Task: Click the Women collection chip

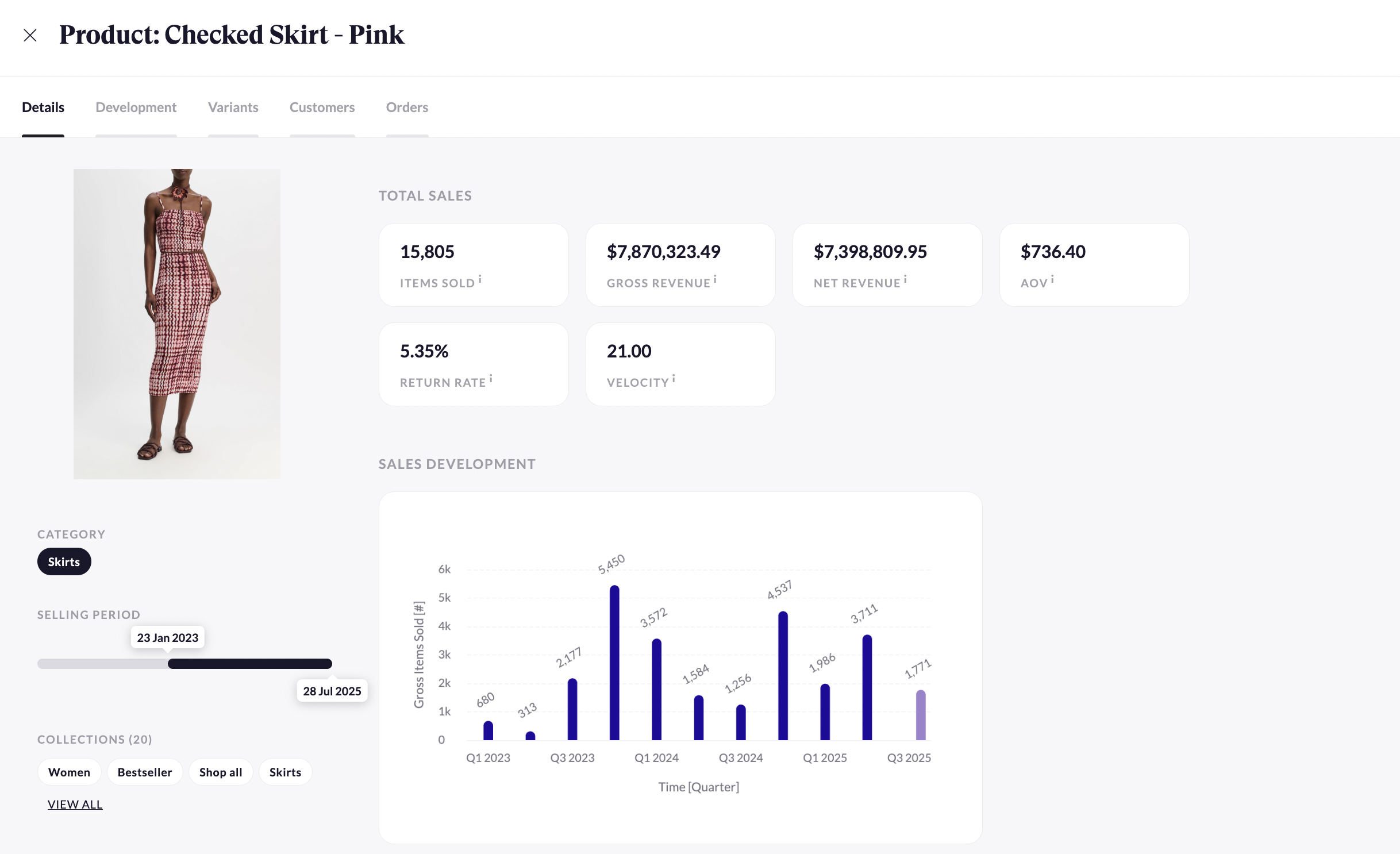Action: (69, 772)
